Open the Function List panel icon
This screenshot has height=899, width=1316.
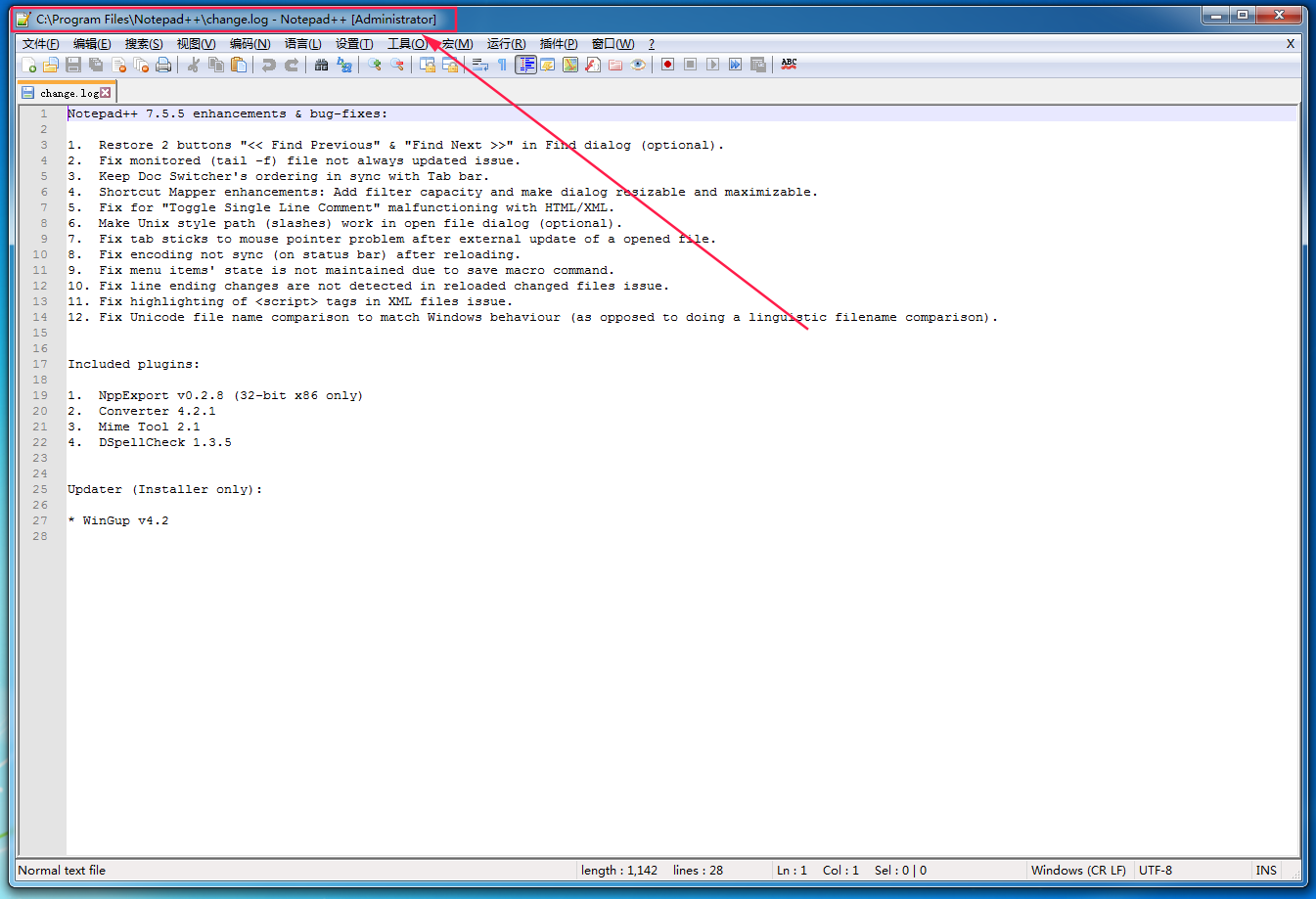593,65
